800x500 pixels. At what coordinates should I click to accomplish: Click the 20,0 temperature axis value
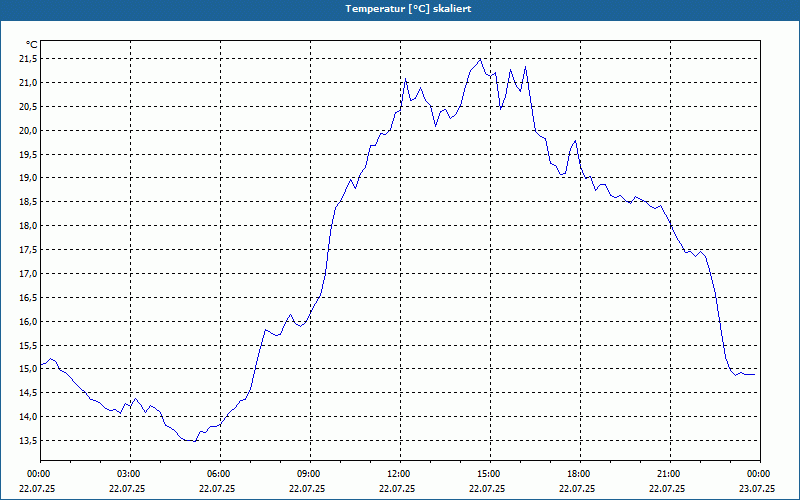(29, 131)
